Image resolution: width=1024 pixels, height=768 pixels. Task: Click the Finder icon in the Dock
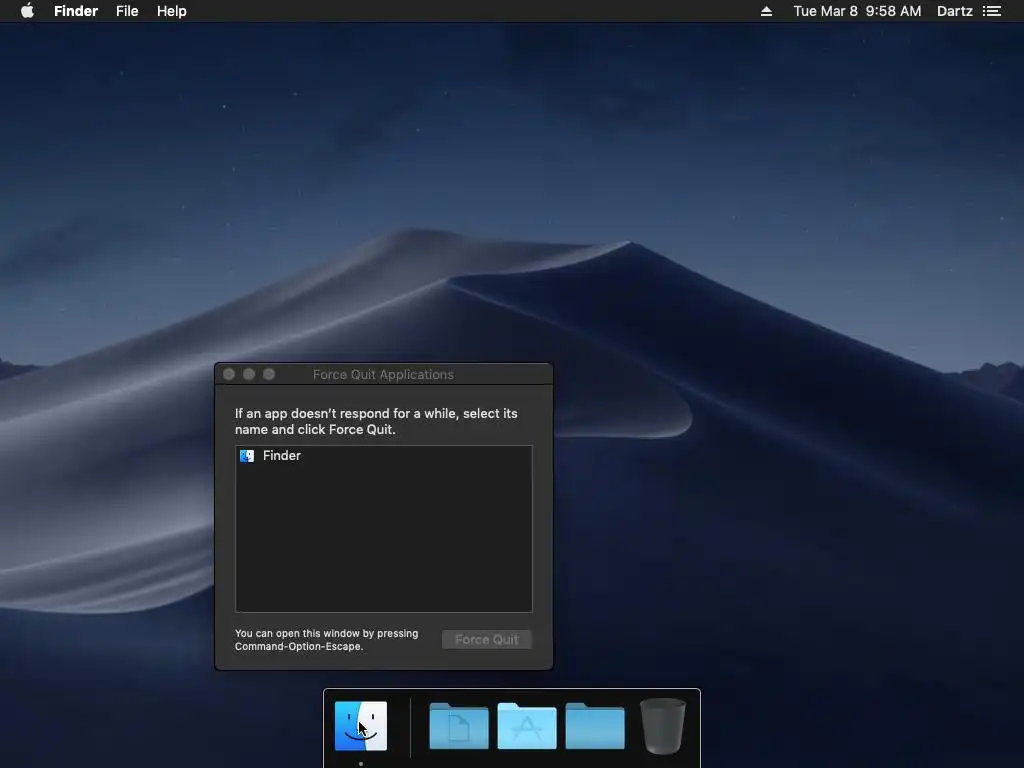coord(360,726)
